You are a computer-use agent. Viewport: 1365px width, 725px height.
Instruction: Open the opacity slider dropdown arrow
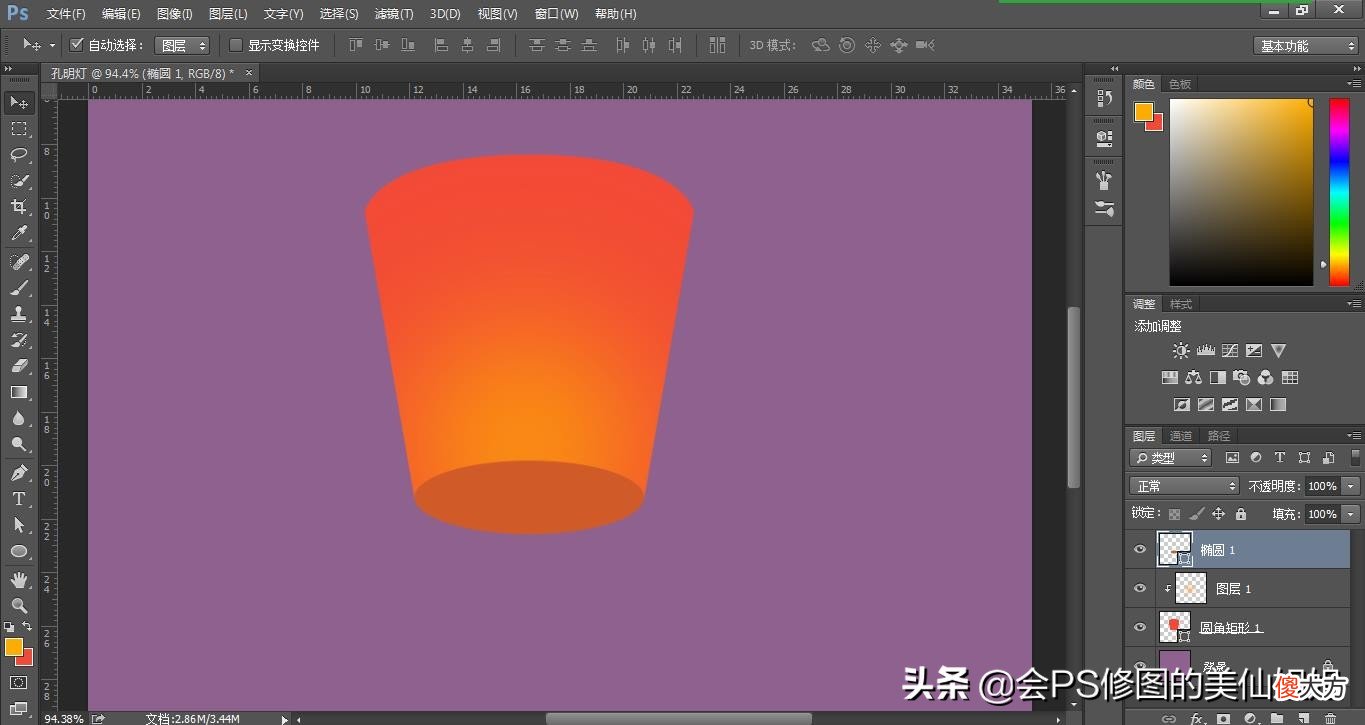pyautogui.click(x=1351, y=486)
